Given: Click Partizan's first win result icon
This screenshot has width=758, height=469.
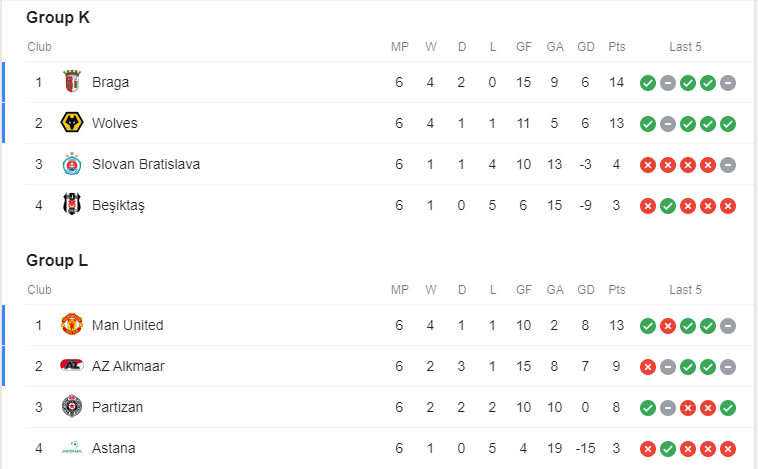Looking at the screenshot, I should click(x=648, y=408).
